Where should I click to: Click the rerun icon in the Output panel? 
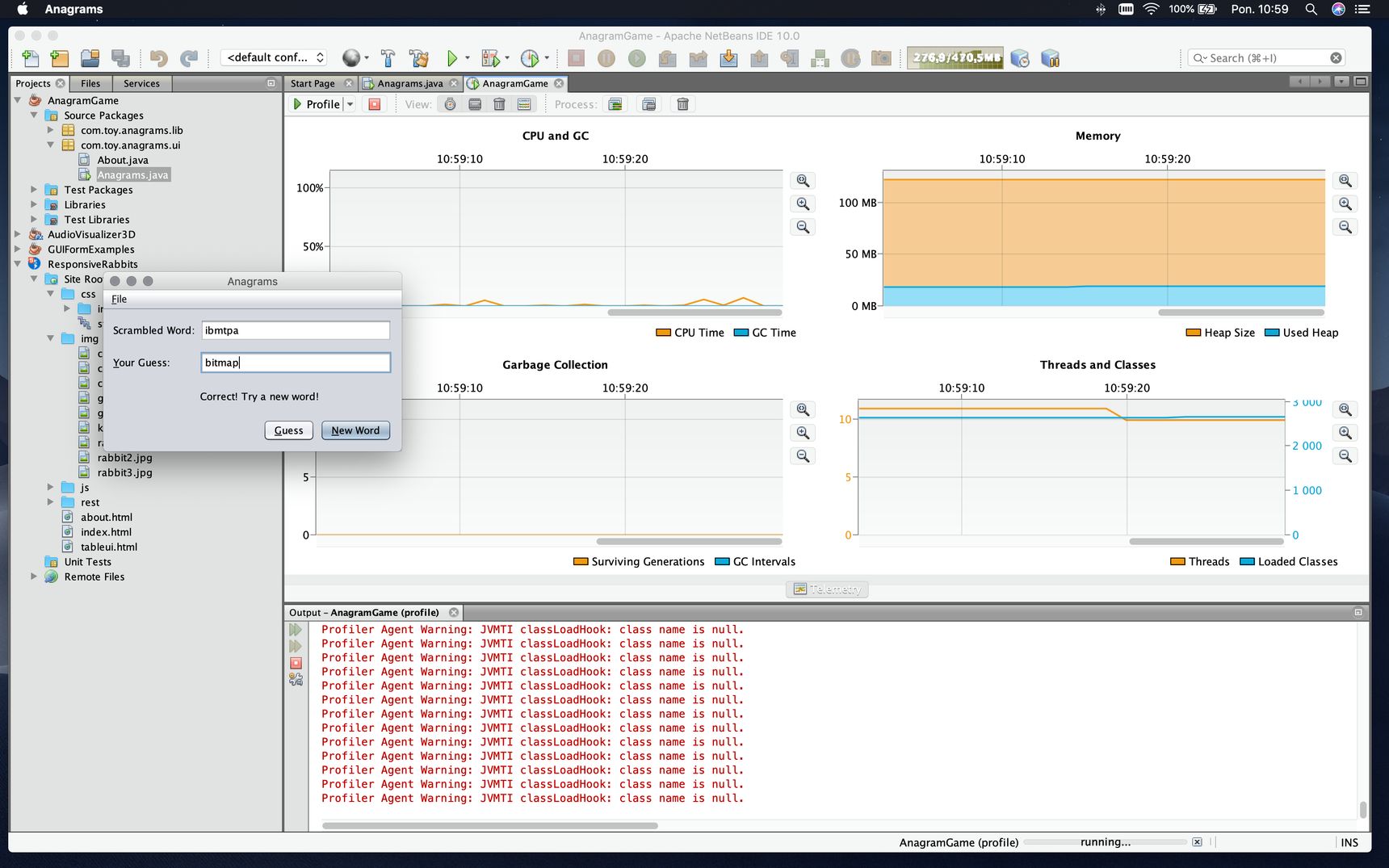coord(296,630)
